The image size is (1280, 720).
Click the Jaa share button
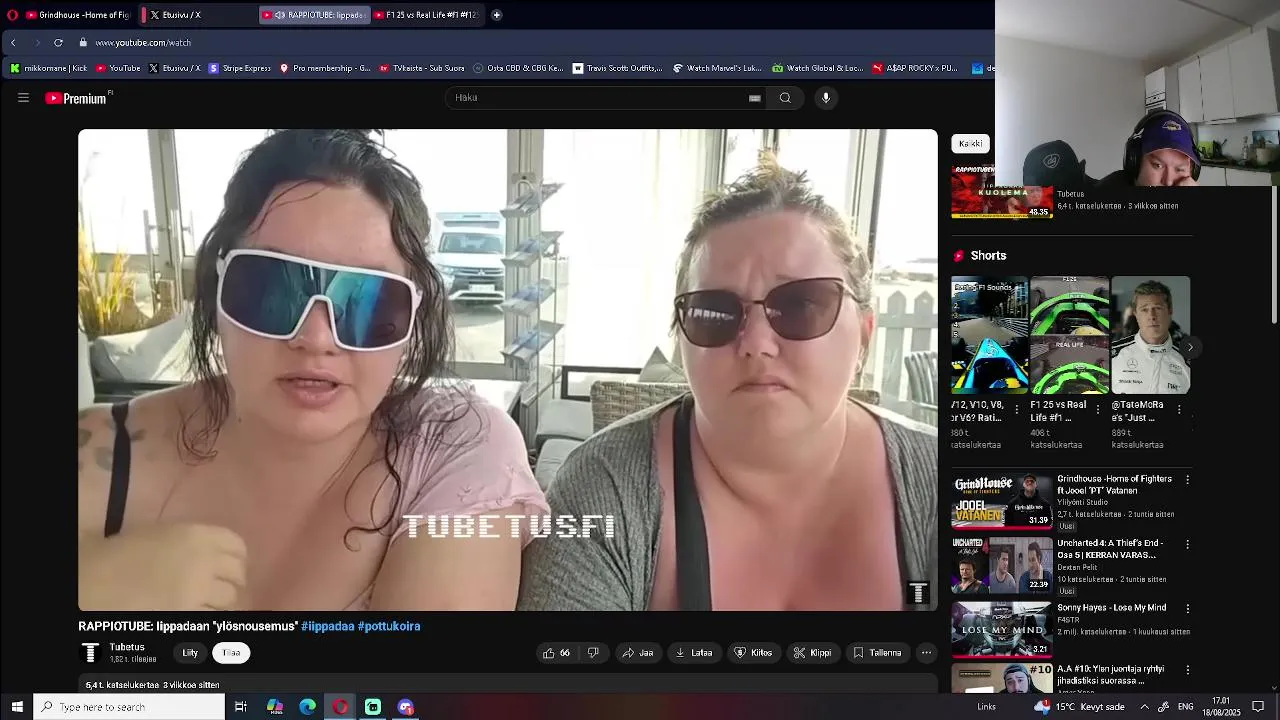click(637, 653)
